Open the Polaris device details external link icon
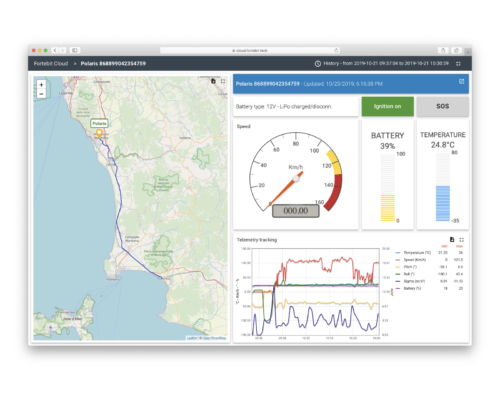 tap(461, 81)
